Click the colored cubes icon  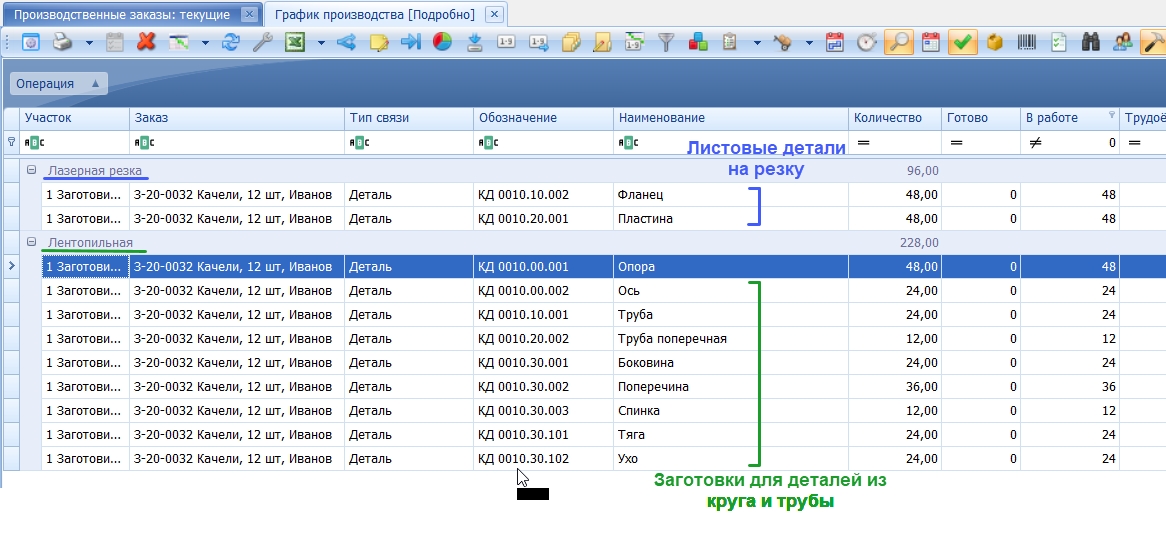(x=698, y=43)
